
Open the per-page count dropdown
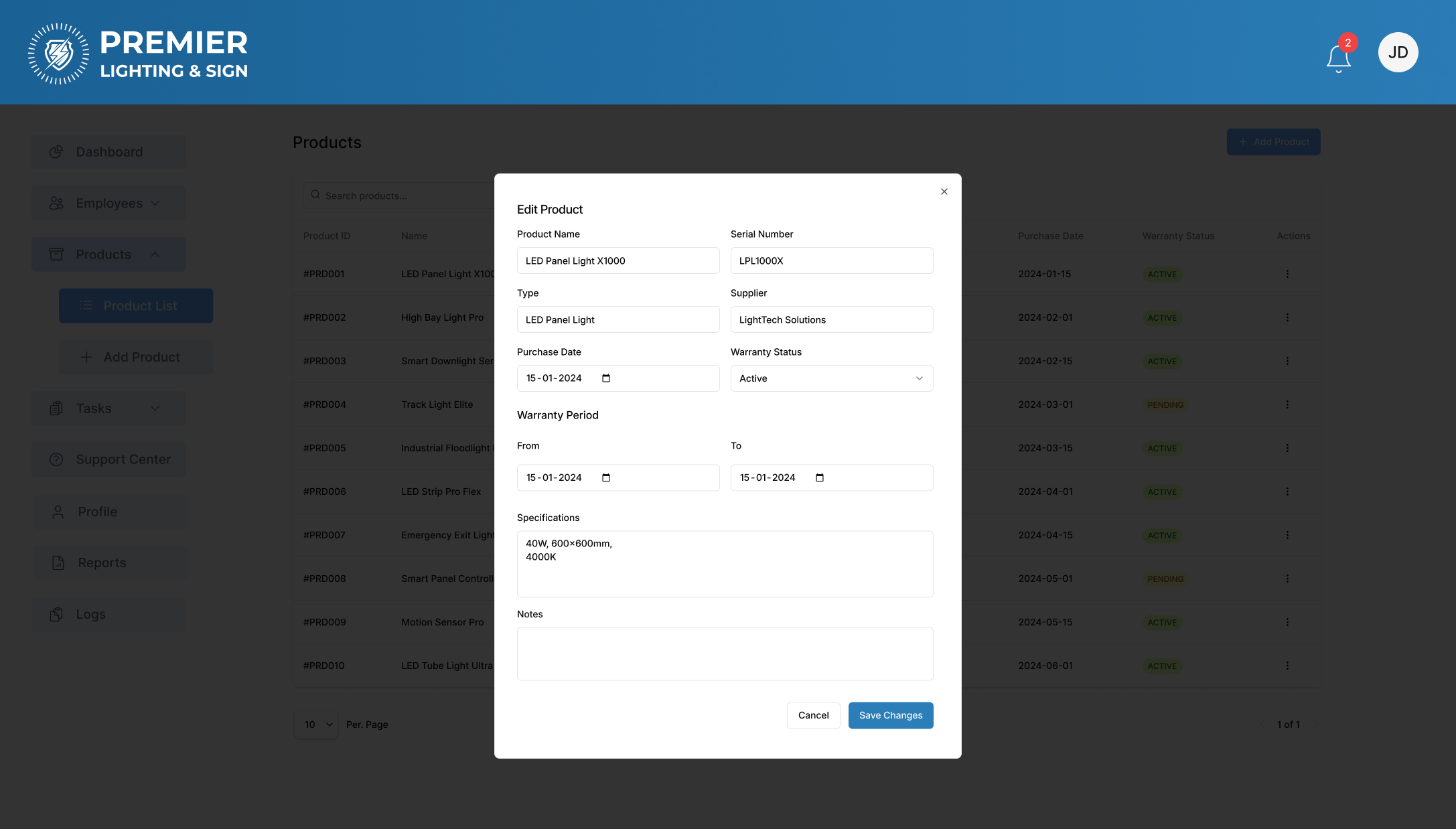[x=316, y=725]
